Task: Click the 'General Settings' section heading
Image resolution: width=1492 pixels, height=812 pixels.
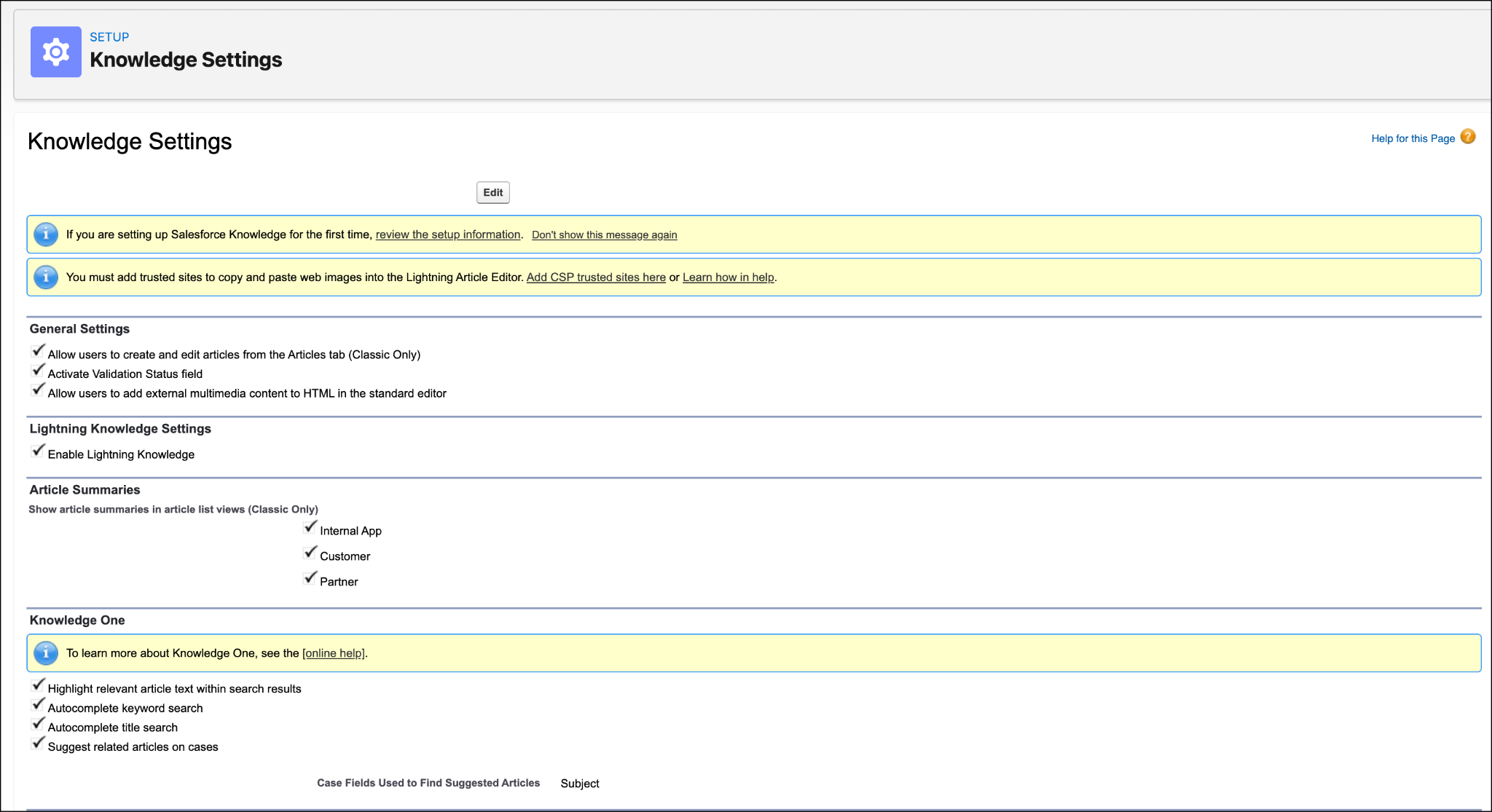Action: (x=79, y=329)
